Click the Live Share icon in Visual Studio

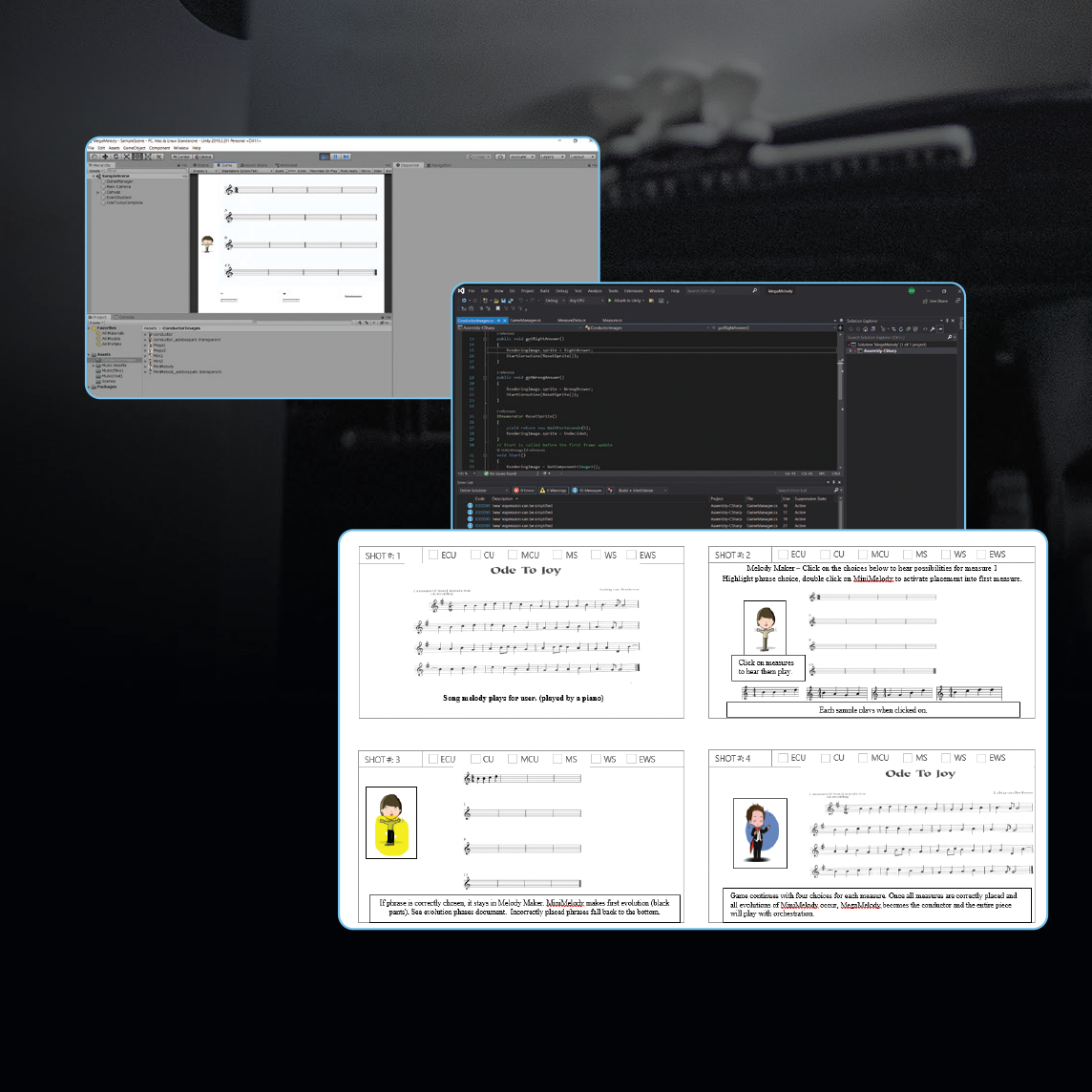coord(925,301)
